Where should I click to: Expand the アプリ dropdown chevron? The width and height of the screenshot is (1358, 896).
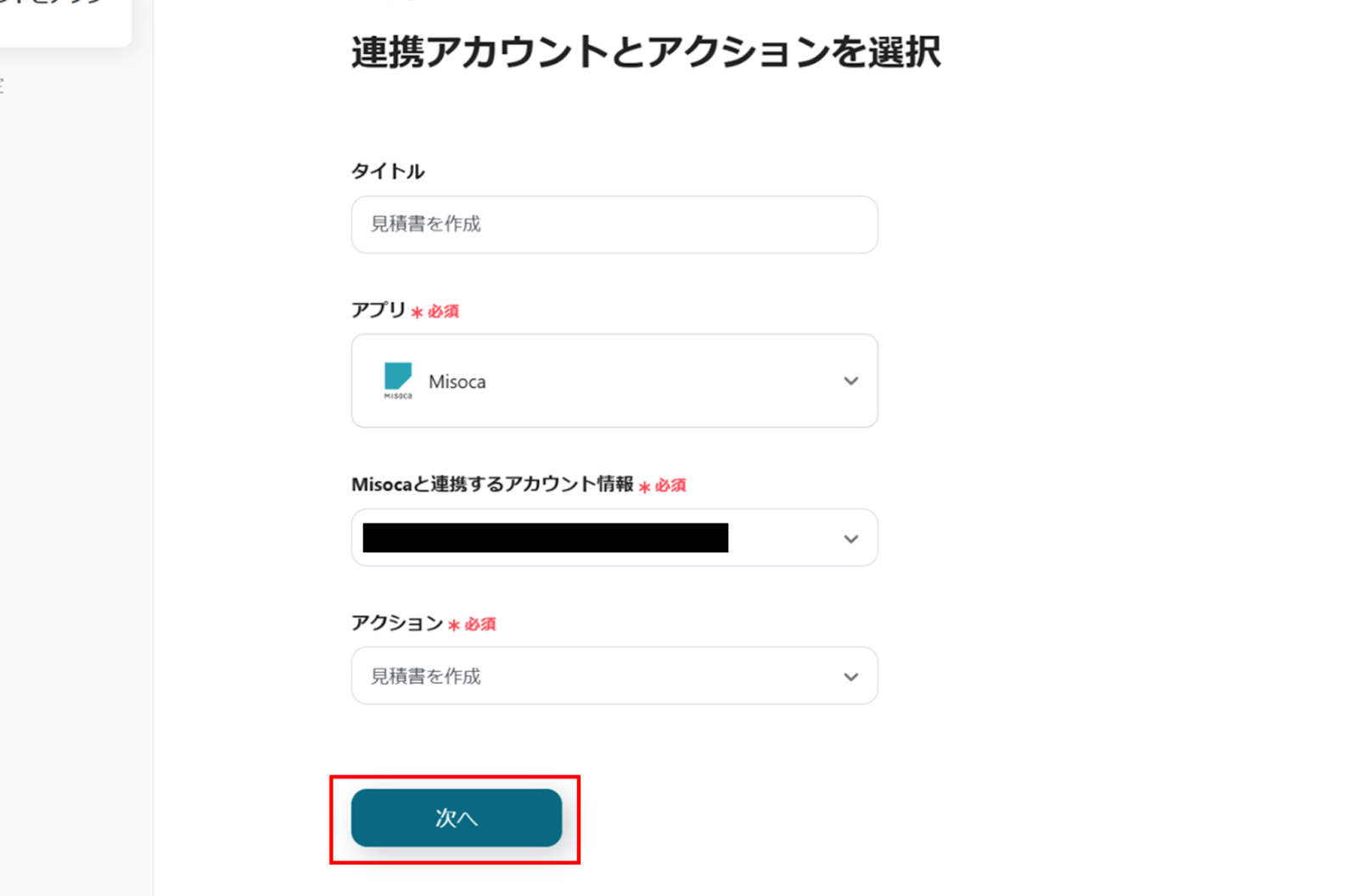[x=850, y=381]
